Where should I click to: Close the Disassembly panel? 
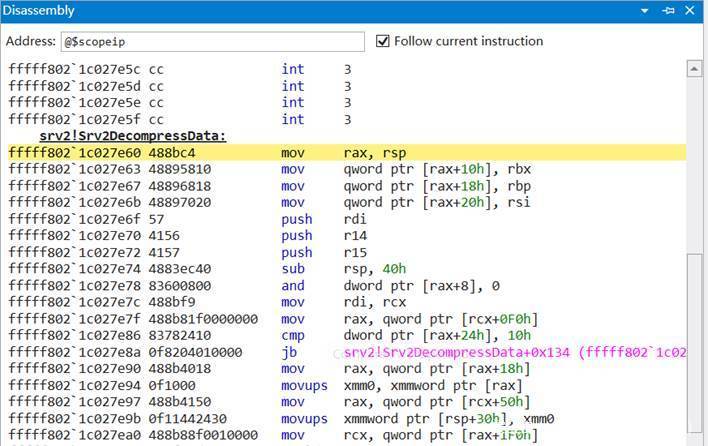(x=692, y=11)
